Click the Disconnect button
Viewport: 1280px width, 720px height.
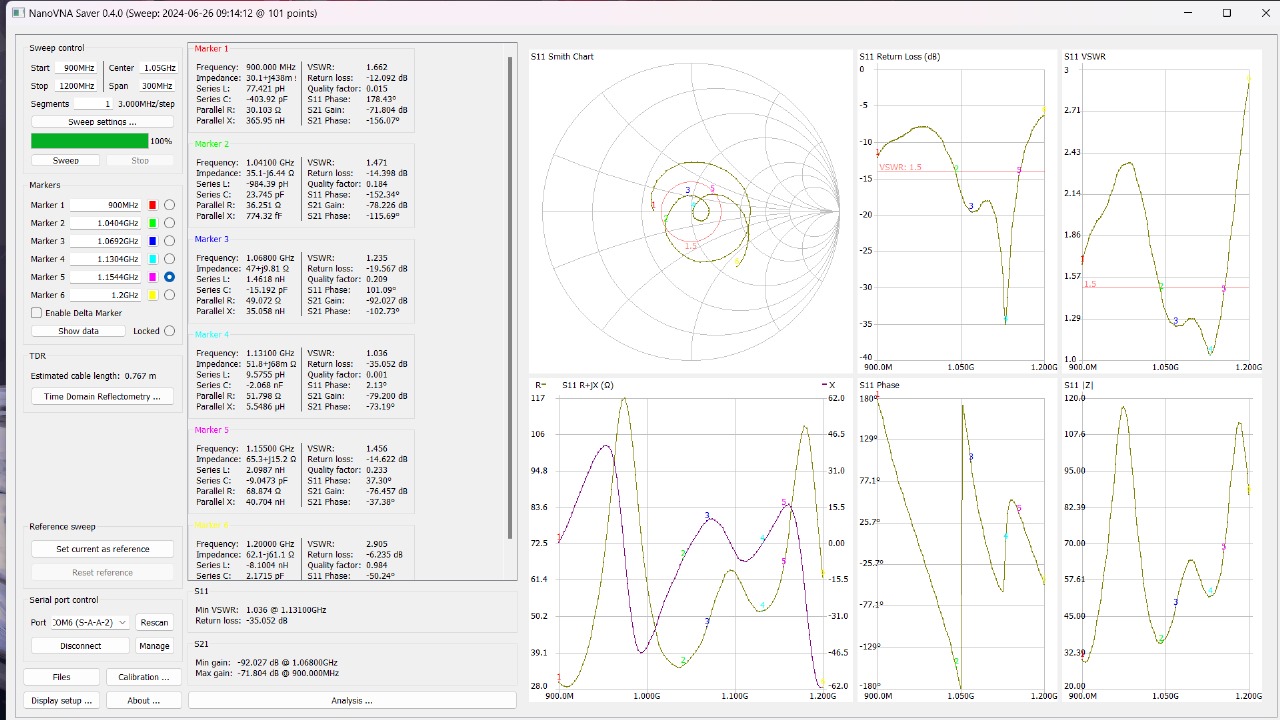pyautogui.click(x=80, y=646)
